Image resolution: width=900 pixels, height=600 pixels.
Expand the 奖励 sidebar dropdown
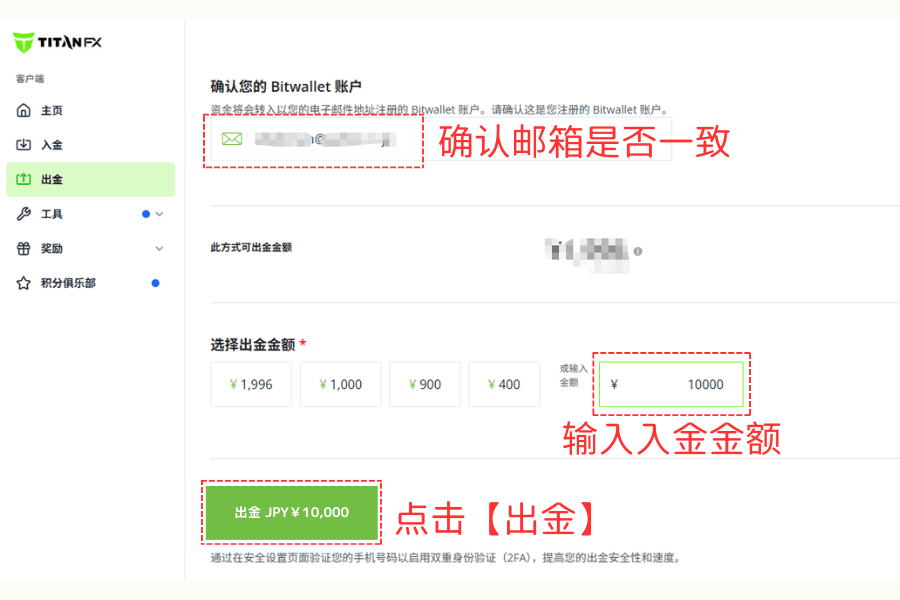tap(158, 248)
